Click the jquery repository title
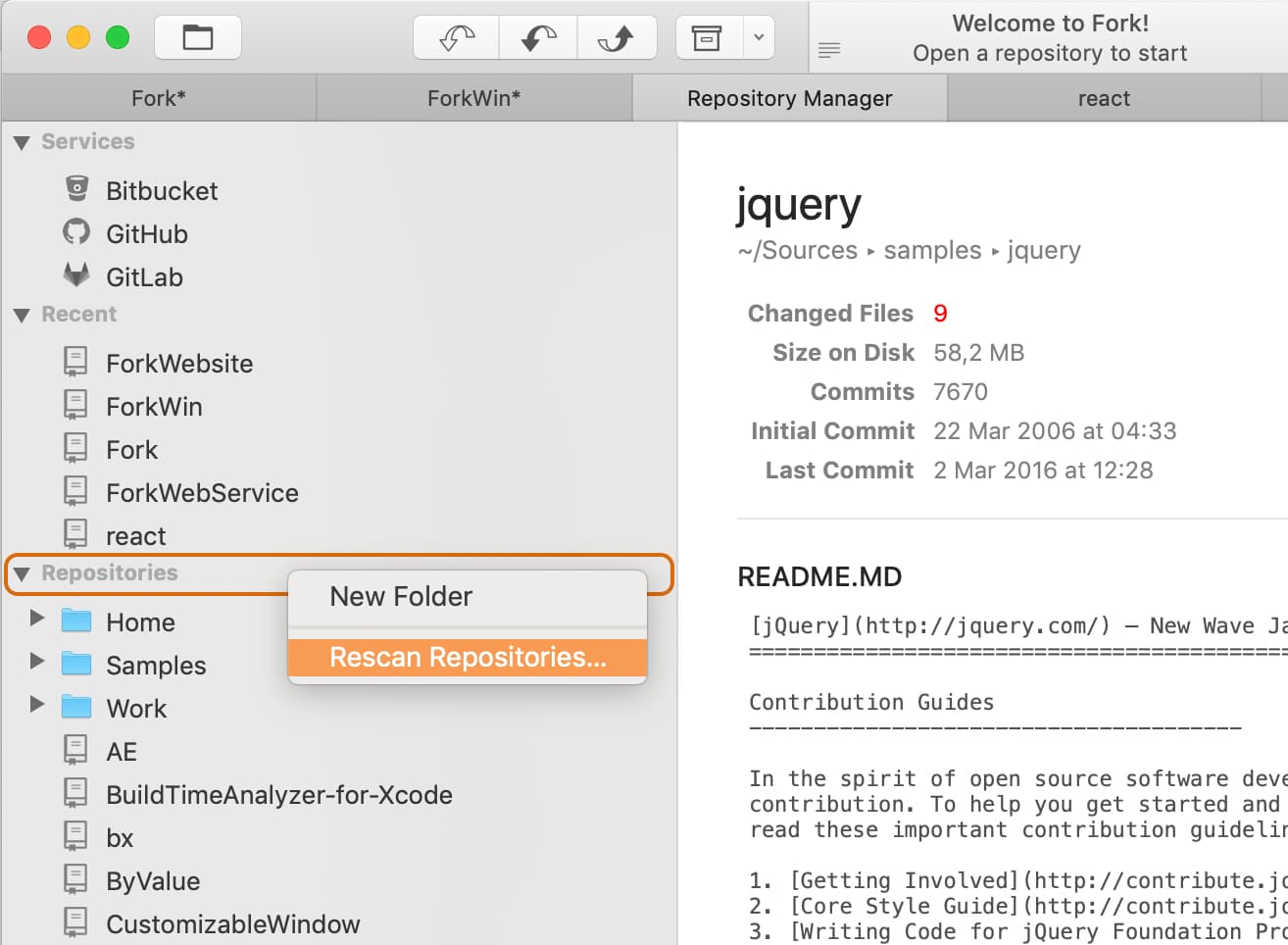1288x945 pixels. tap(799, 205)
